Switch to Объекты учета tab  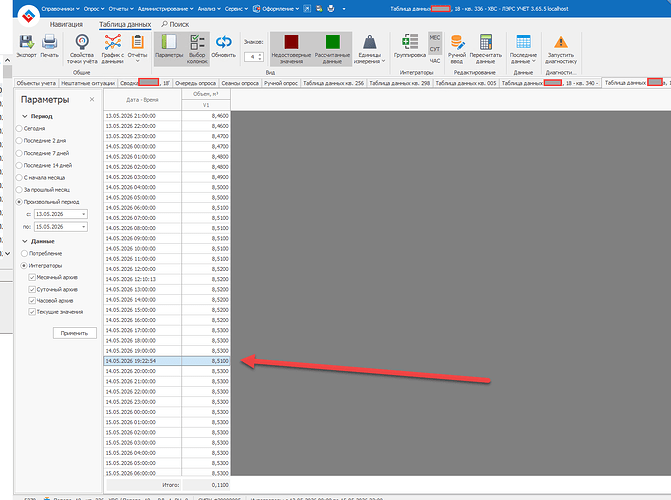[x=36, y=83]
